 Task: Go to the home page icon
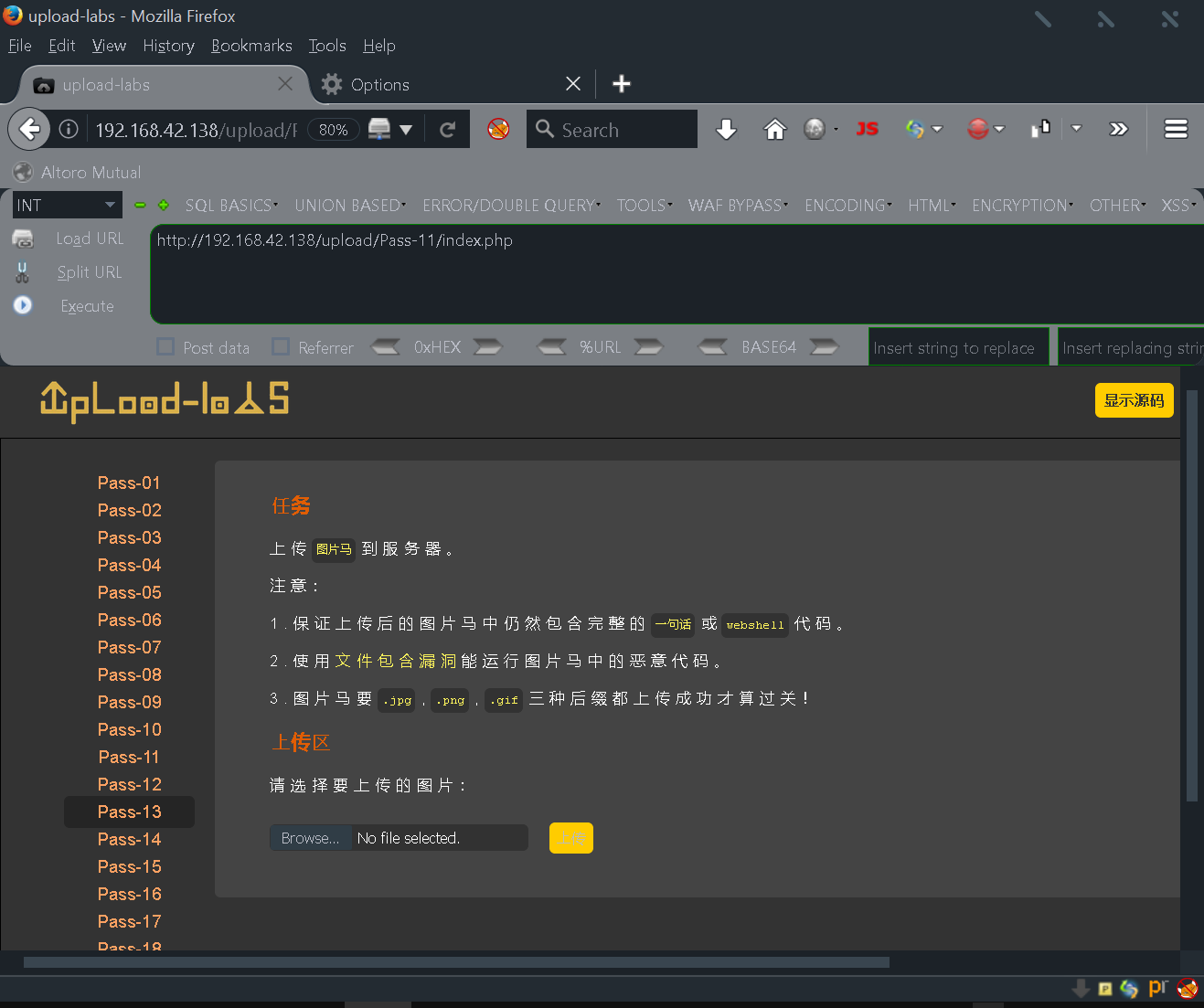coord(775,130)
